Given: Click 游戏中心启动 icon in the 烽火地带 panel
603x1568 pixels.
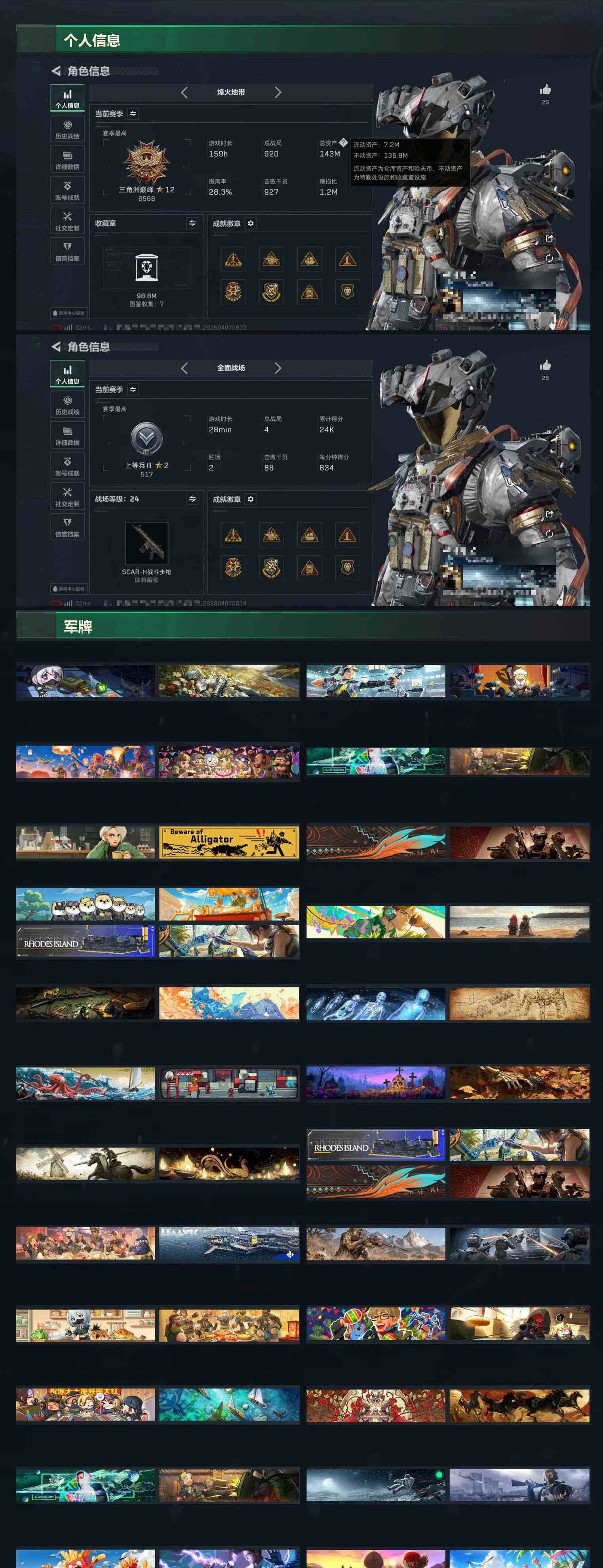Looking at the screenshot, I should coord(68,313).
